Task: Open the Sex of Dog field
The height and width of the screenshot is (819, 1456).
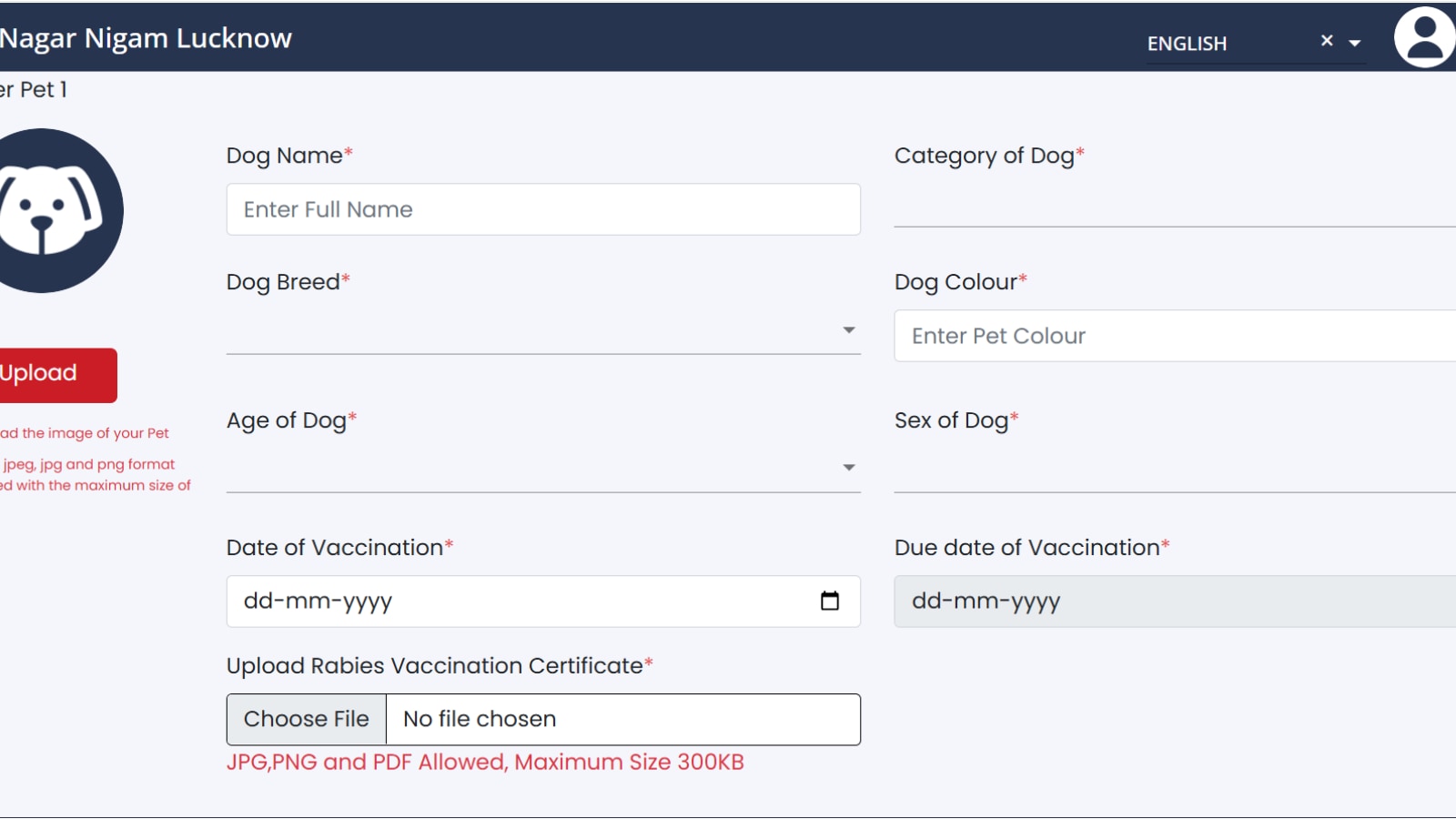Action: [1174, 473]
